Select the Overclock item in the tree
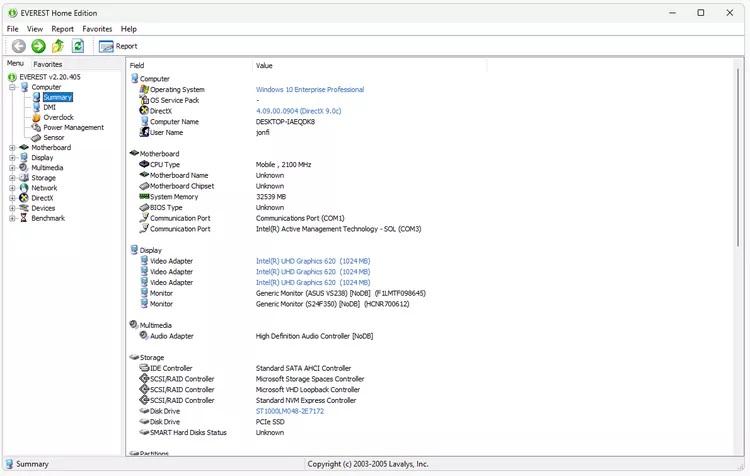 [x=58, y=117]
